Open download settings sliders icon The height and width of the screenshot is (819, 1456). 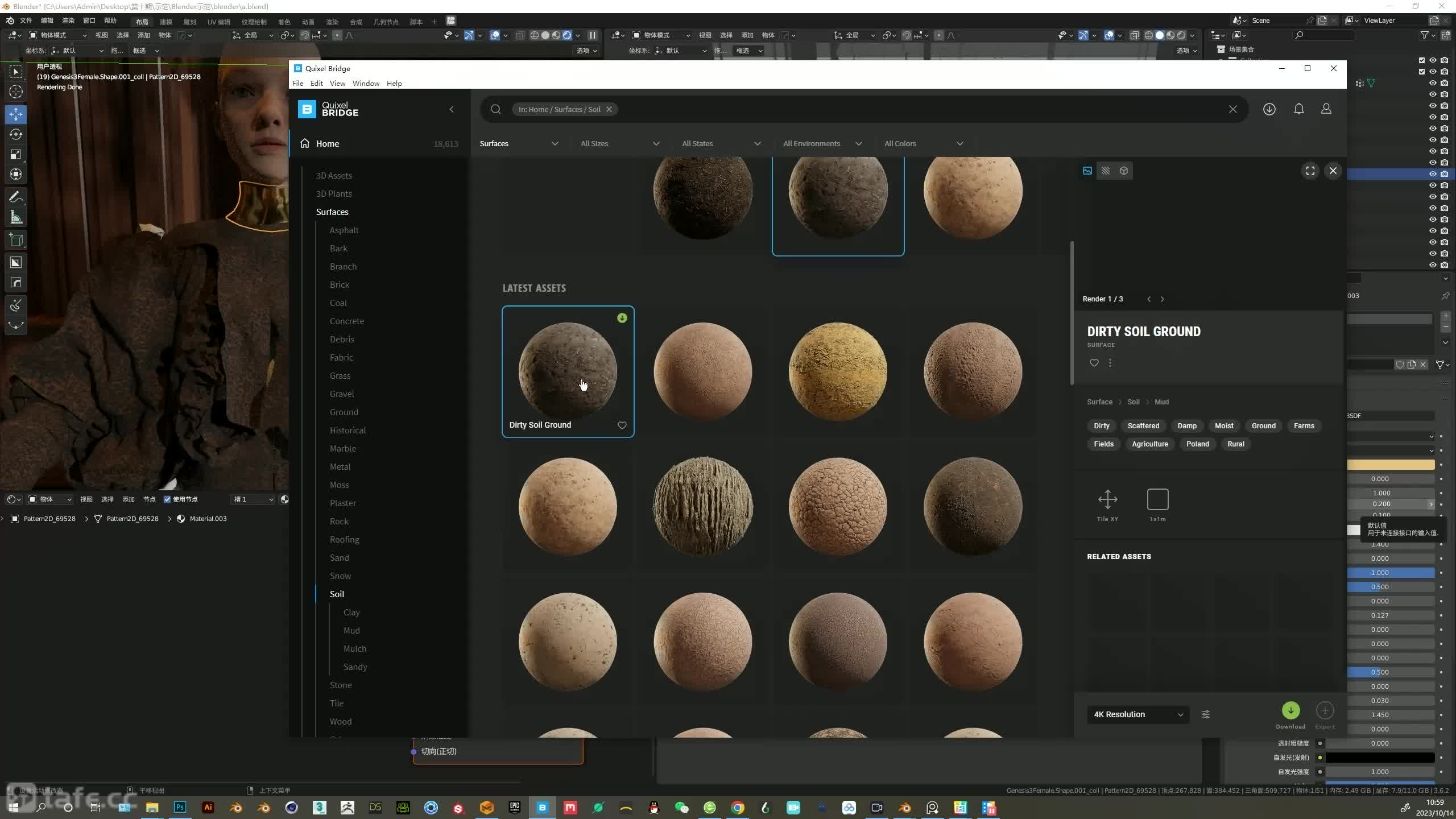(x=1206, y=714)
